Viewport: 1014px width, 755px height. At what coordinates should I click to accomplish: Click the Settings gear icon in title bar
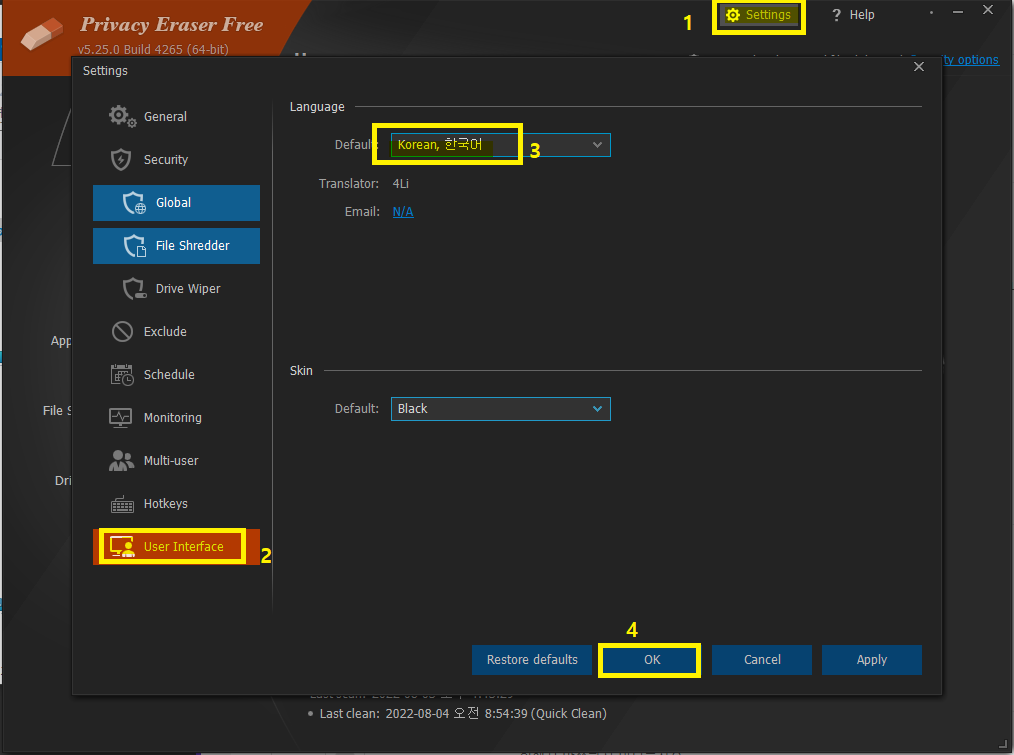(733, 15)
